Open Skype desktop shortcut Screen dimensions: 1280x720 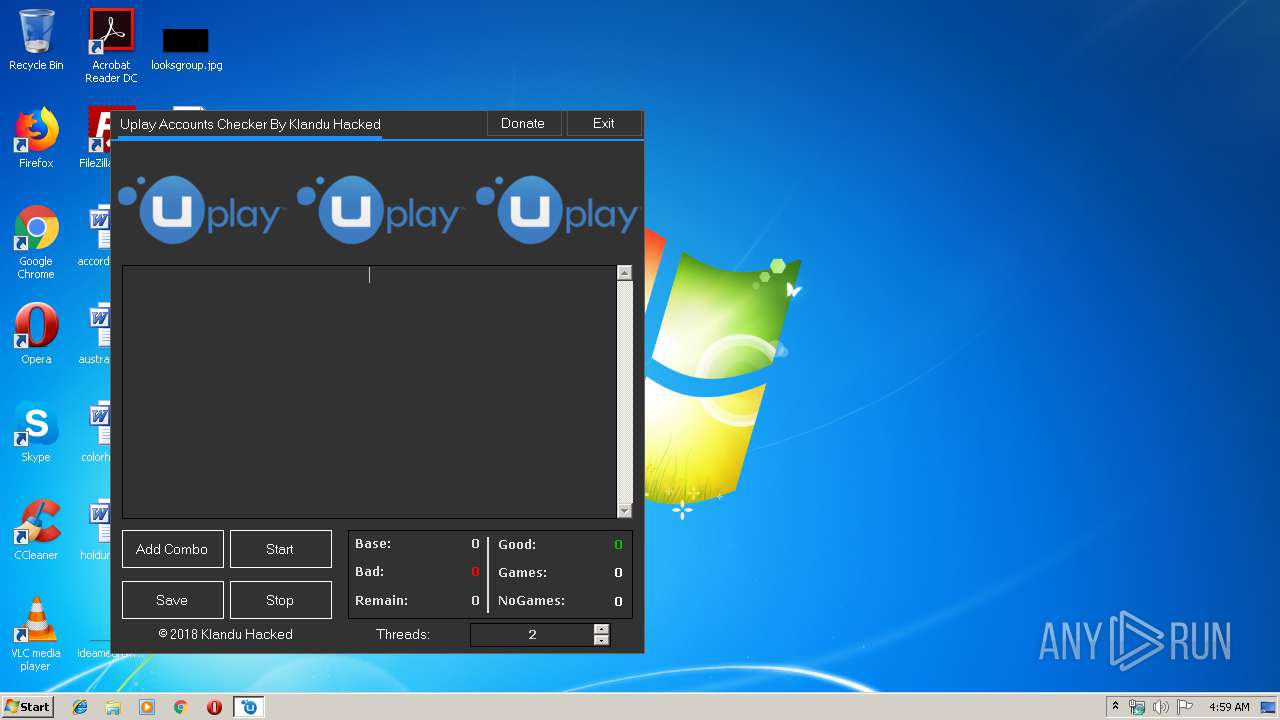36,432
